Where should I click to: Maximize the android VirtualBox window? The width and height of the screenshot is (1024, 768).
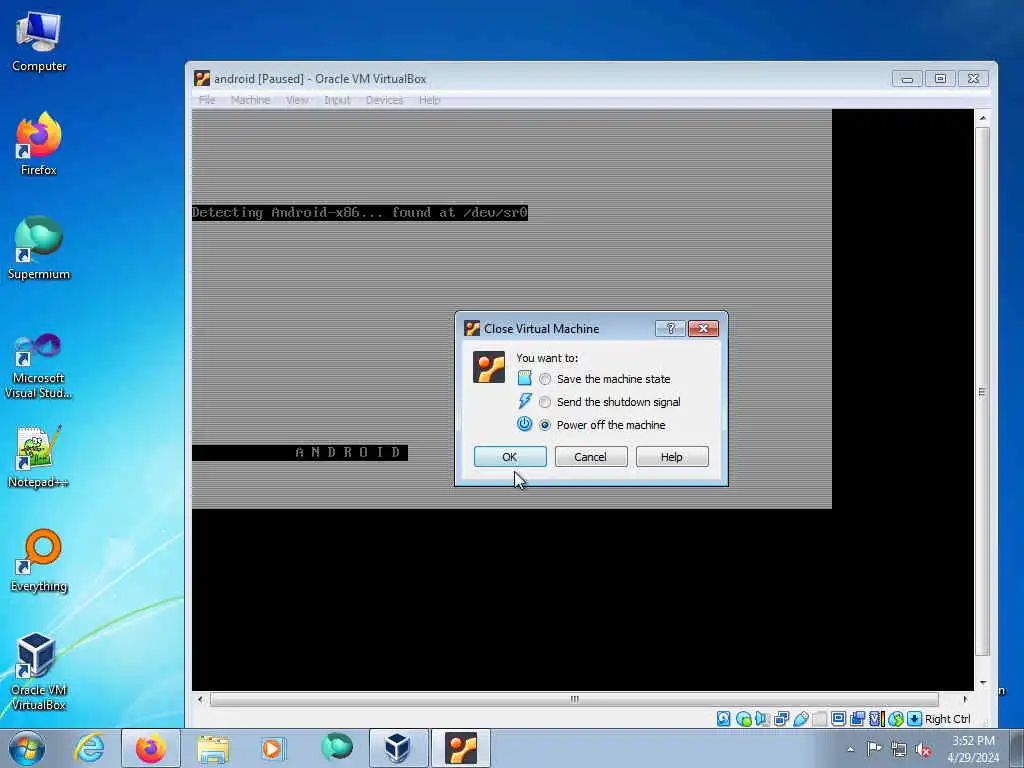click(940, 79)
